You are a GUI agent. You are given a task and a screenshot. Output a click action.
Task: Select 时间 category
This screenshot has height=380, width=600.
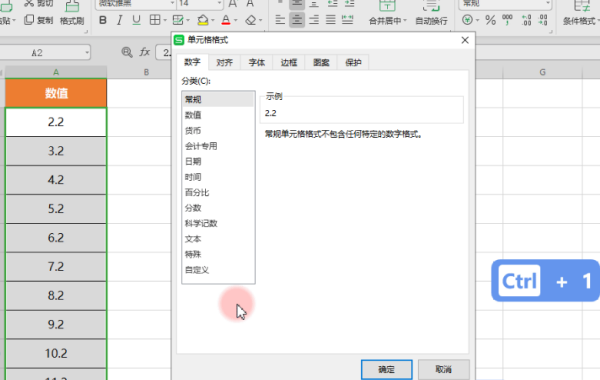pos(218,177)
